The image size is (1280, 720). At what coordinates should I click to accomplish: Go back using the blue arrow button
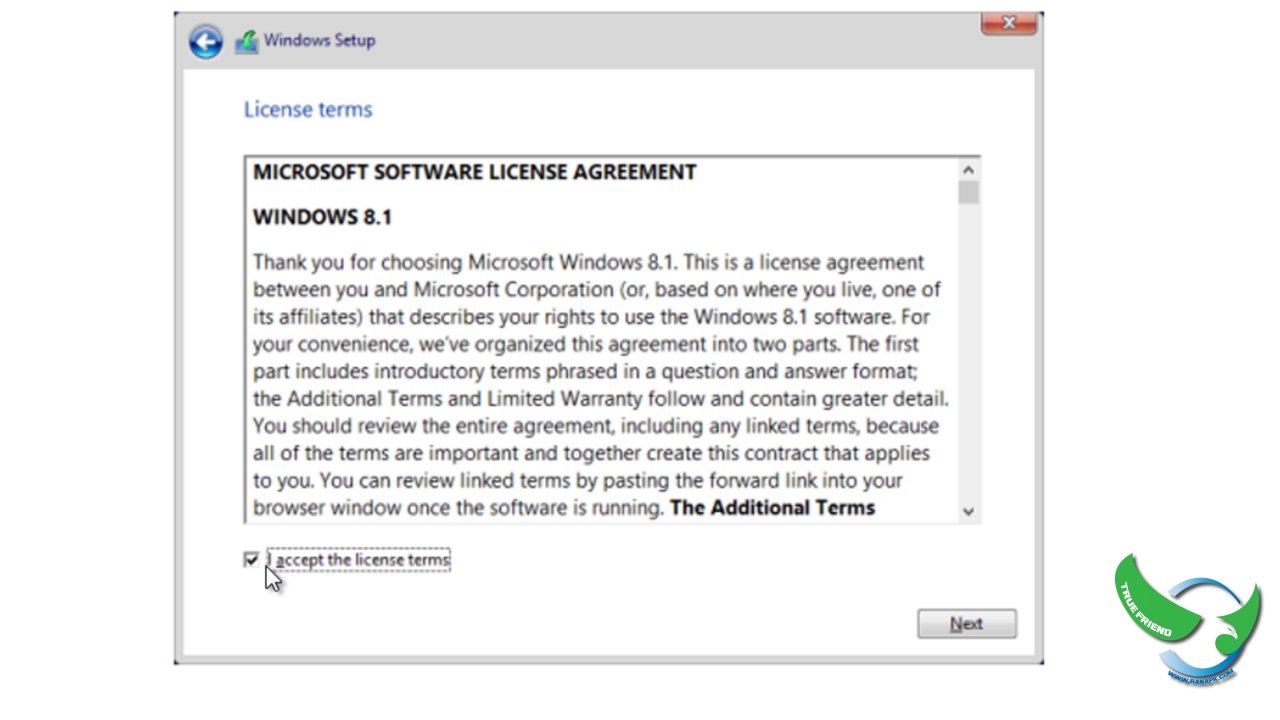[206, 41]
